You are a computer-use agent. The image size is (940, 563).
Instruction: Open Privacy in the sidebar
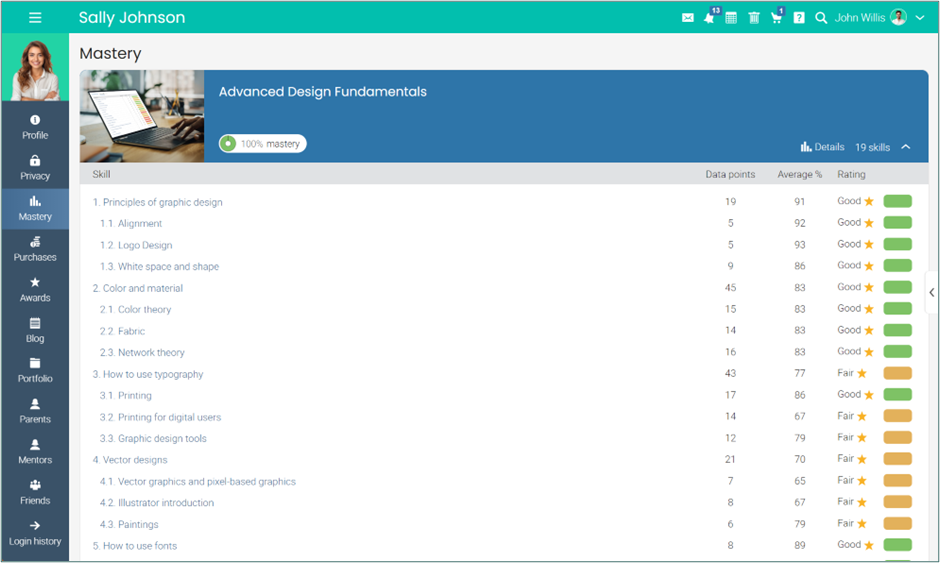click(x=35, y=168)
